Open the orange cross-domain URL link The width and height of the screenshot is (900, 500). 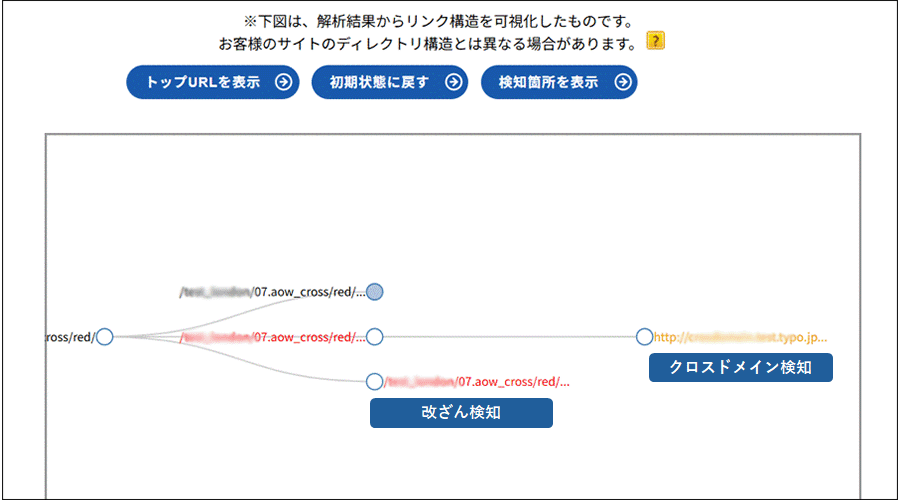(740, 337)
